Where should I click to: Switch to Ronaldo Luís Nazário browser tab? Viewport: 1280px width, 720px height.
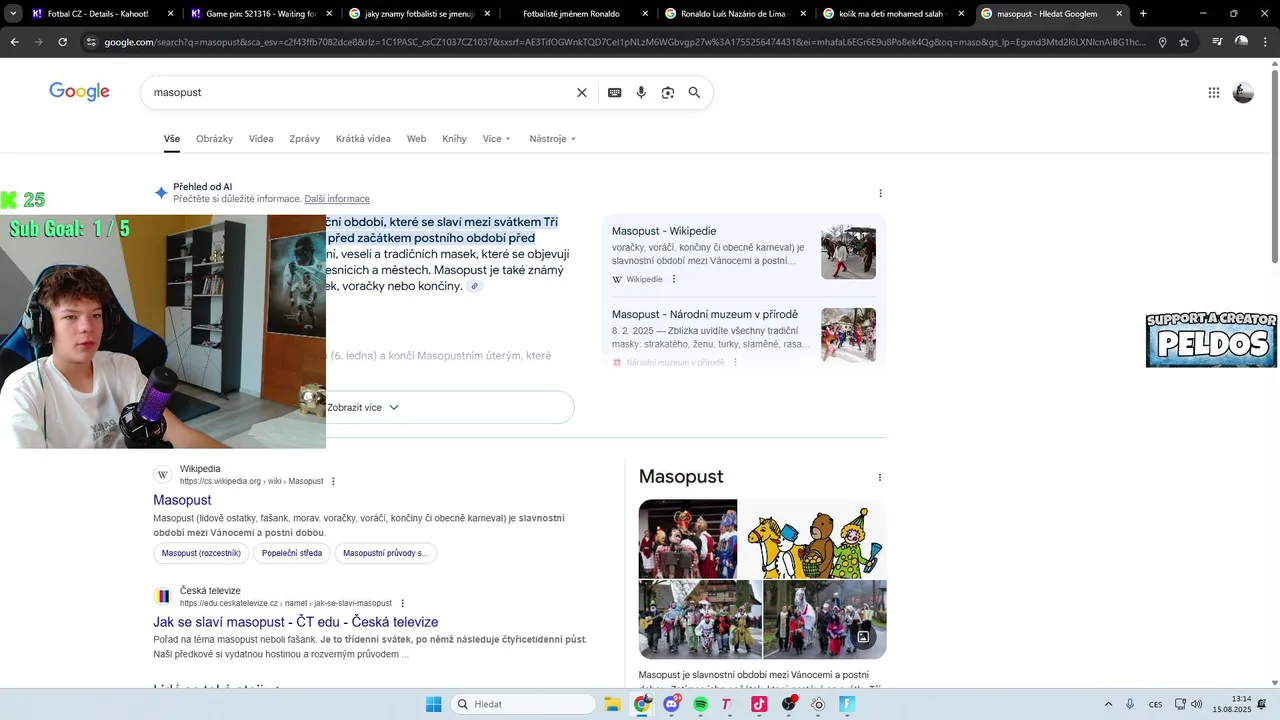[734, 14]
